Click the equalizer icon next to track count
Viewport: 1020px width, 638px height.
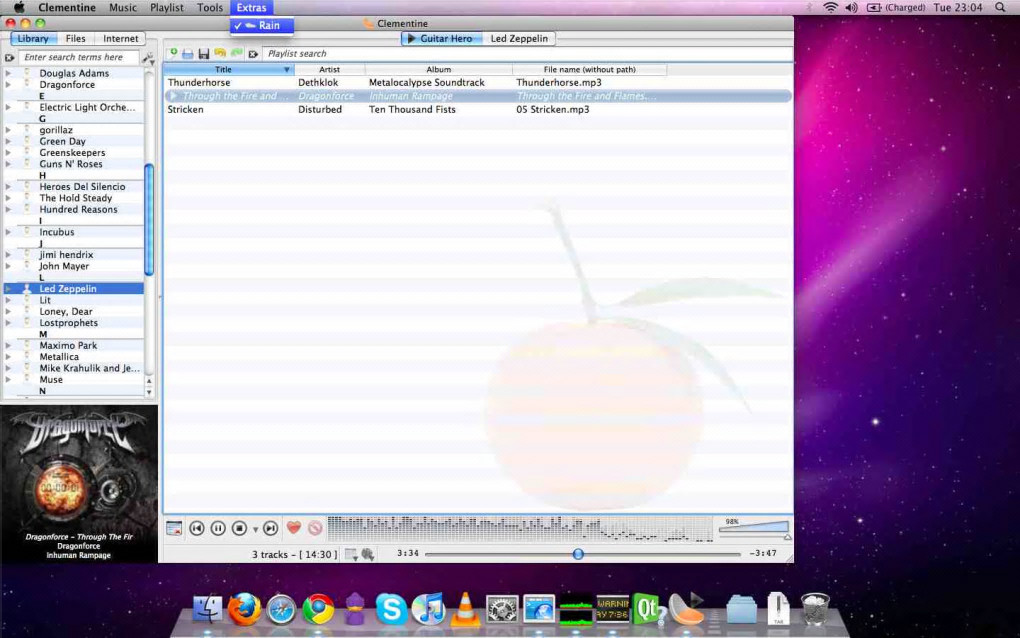coord(368,554)
